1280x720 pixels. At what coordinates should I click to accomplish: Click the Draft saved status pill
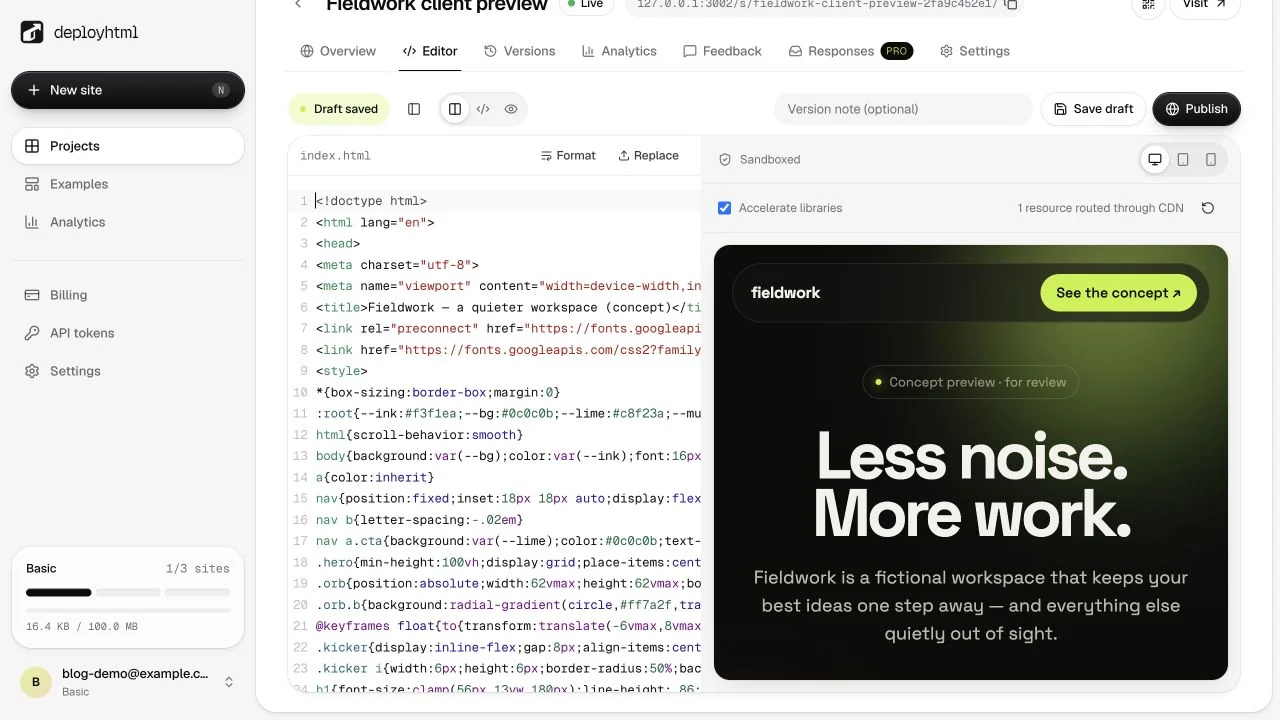[x=338, y=109]
